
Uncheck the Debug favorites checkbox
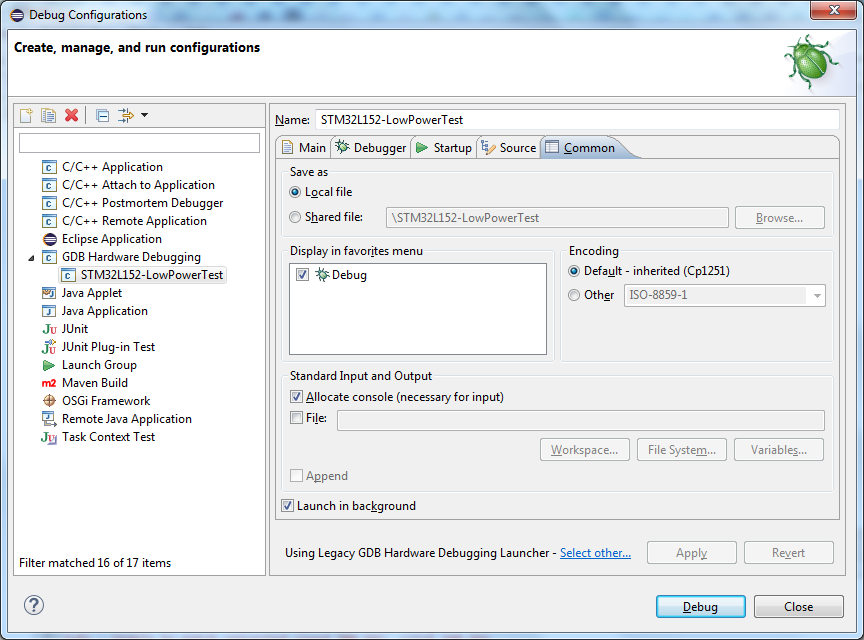[303, 275]
